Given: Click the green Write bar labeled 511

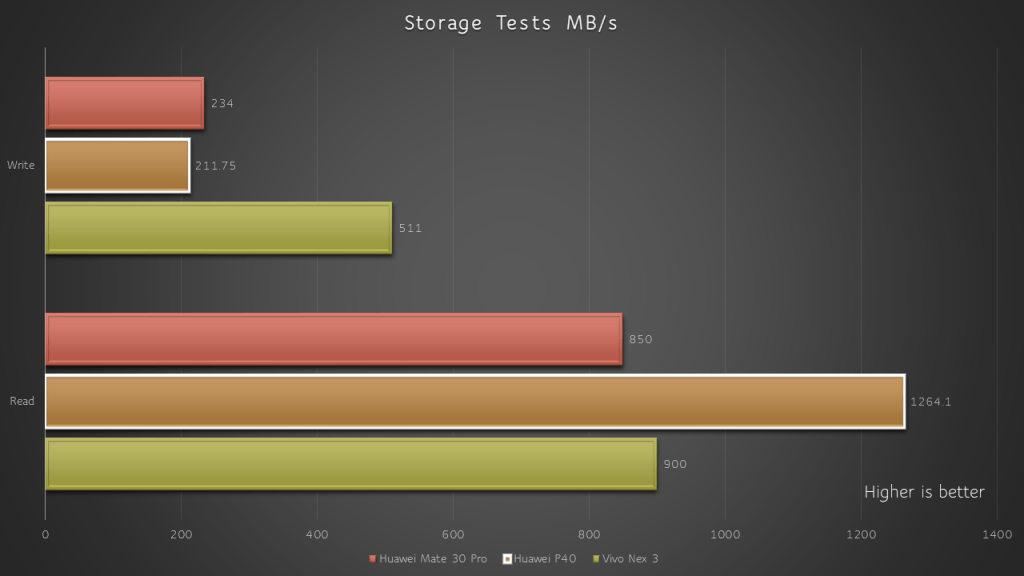Looking at the screenshot, I should 219,228.
